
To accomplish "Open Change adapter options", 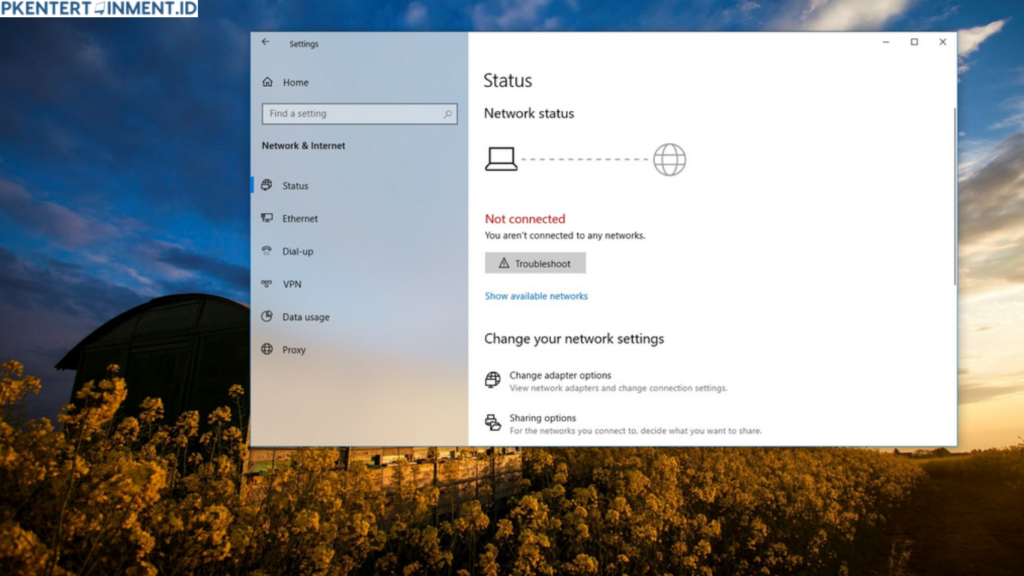I will tap(560, 374).
